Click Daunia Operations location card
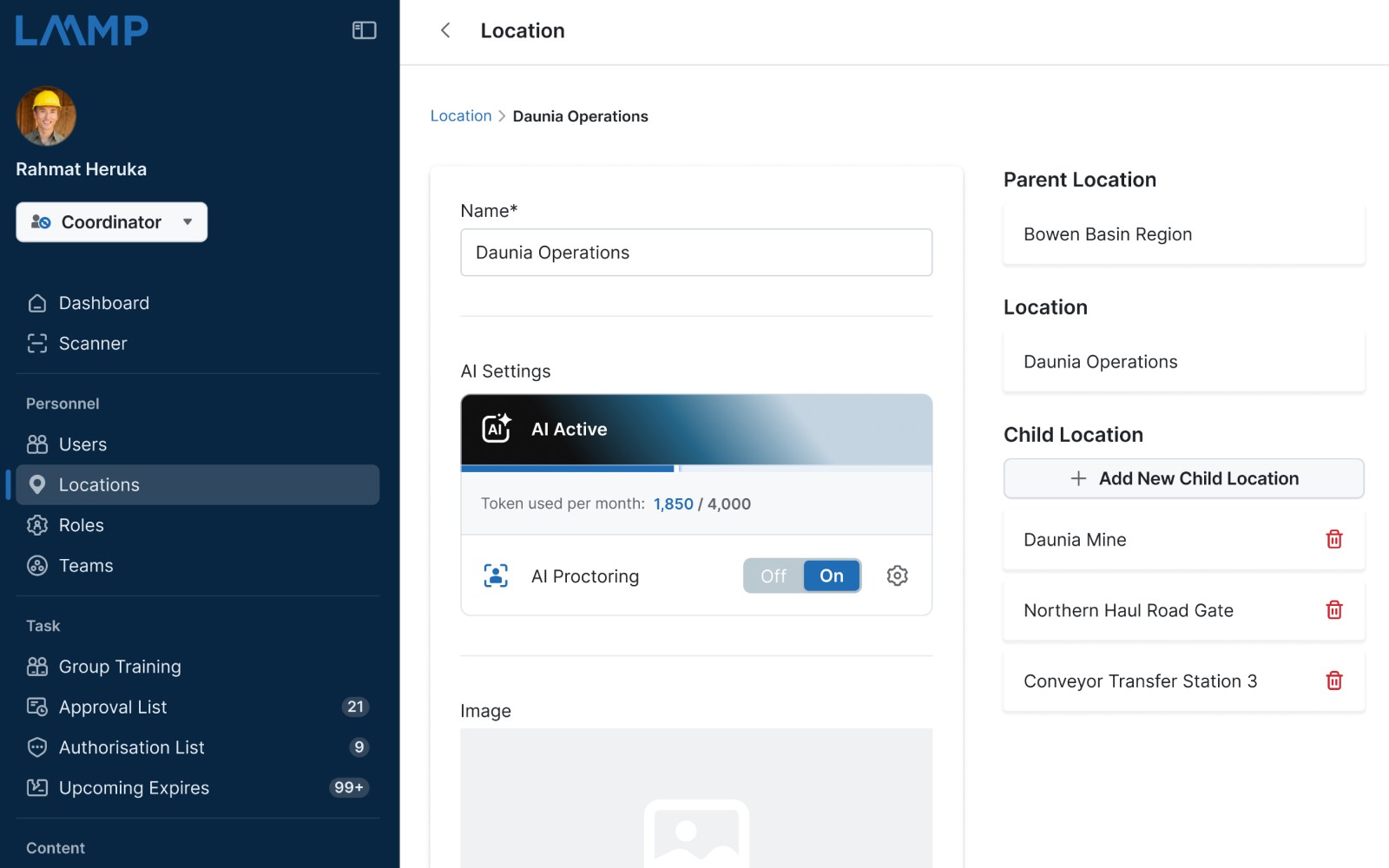 [1183, 362]
